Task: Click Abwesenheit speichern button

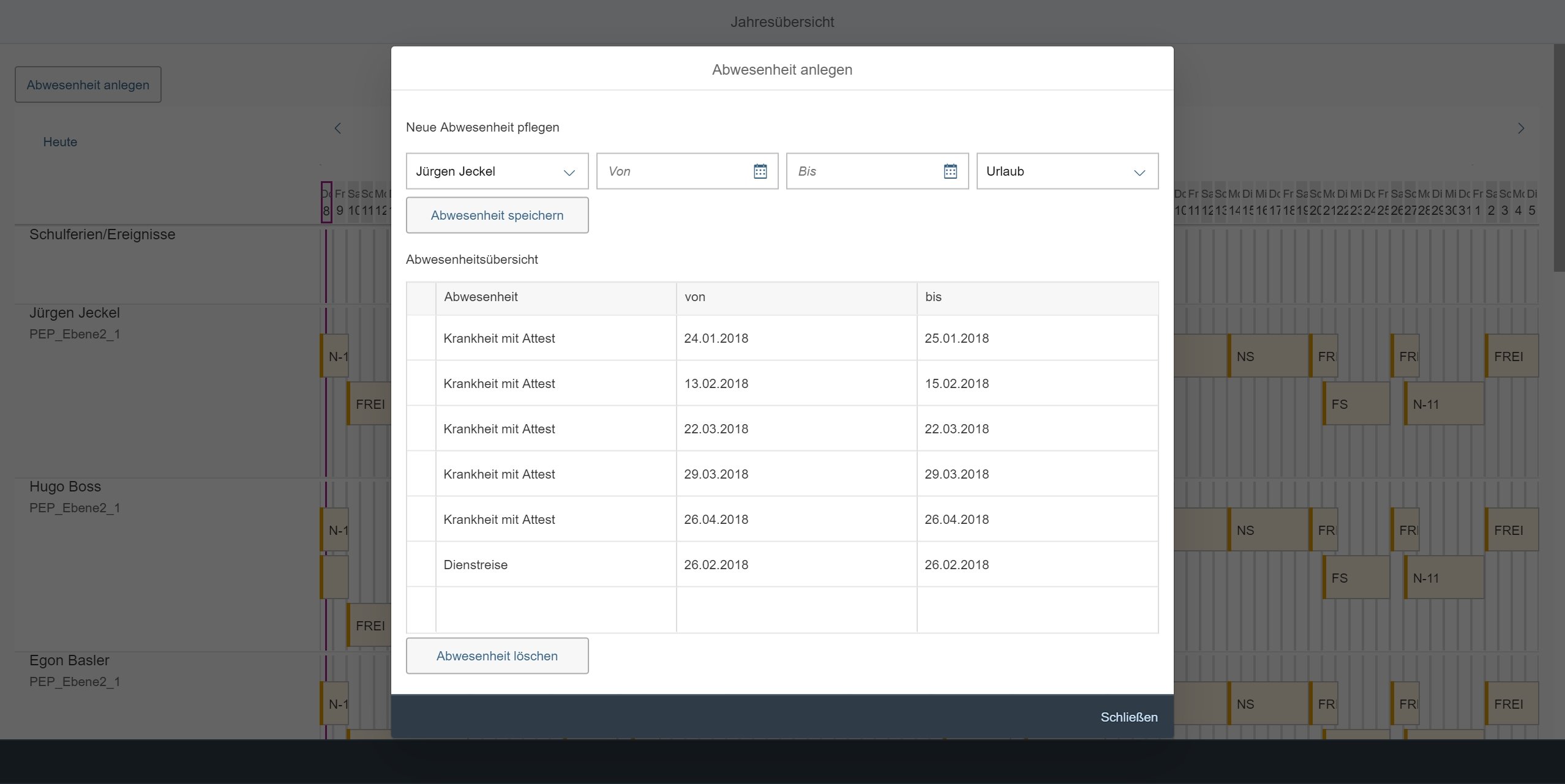Action: (x=497, y=215)
